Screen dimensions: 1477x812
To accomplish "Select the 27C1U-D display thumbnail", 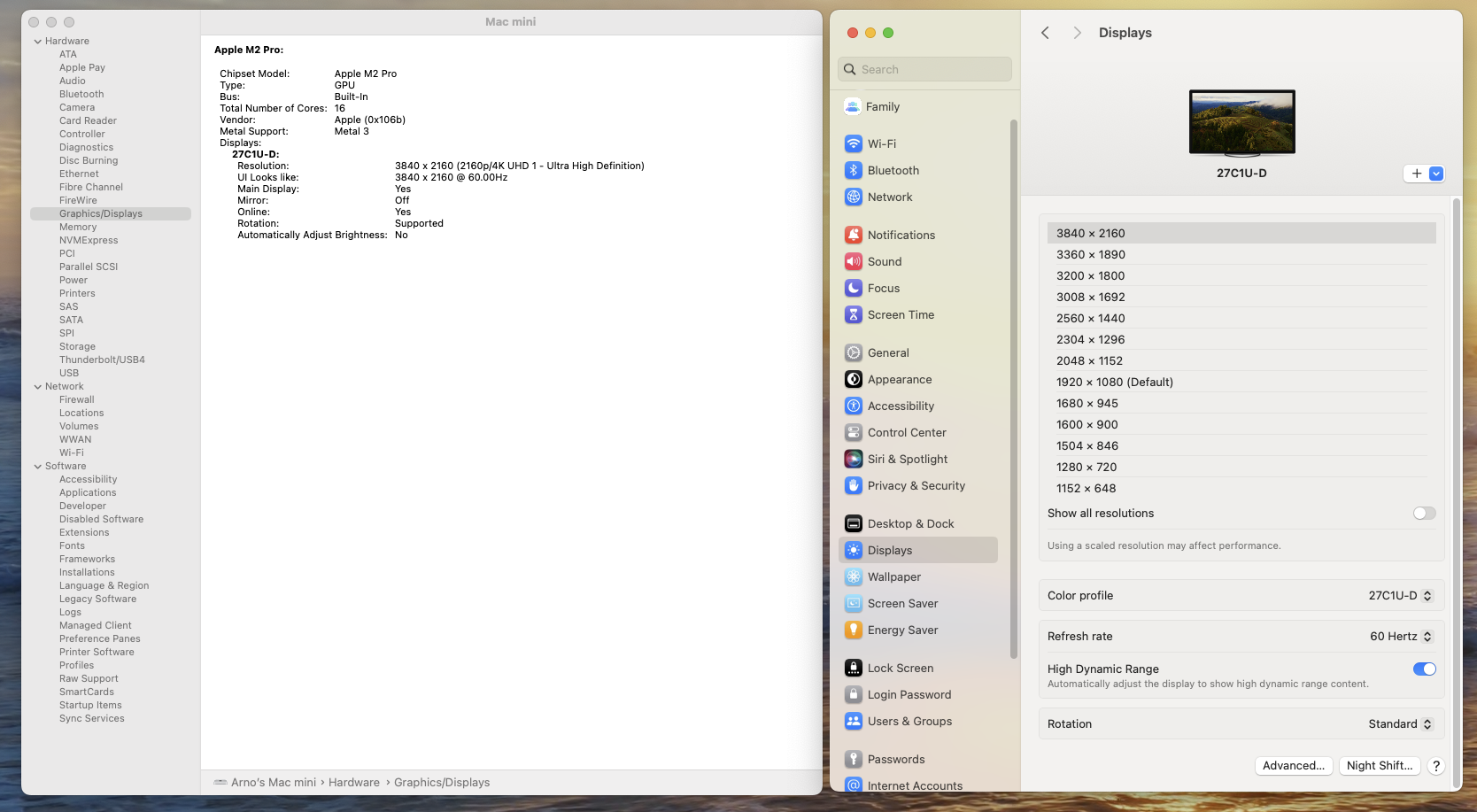I will [x=1241, y=122].
